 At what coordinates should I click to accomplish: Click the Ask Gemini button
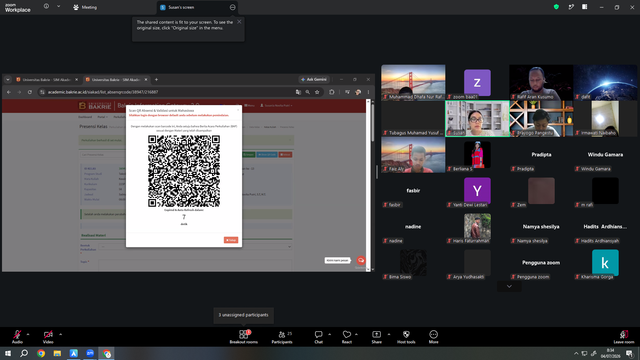314,80
